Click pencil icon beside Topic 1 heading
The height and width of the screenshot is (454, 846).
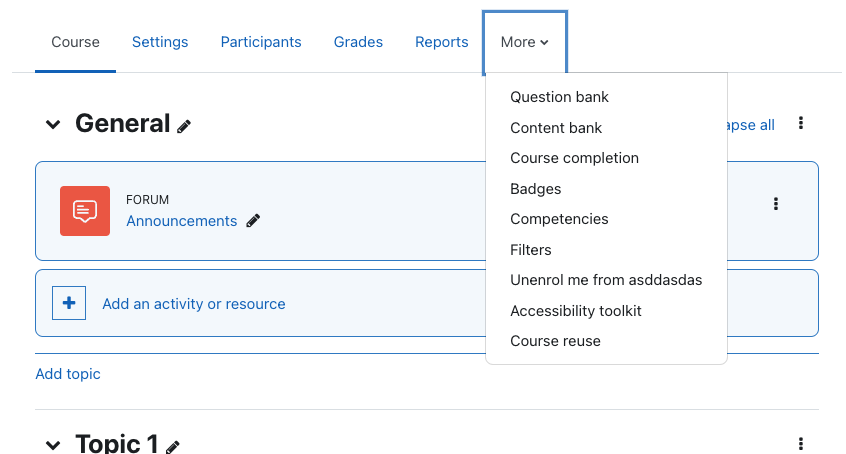[173, 447]
